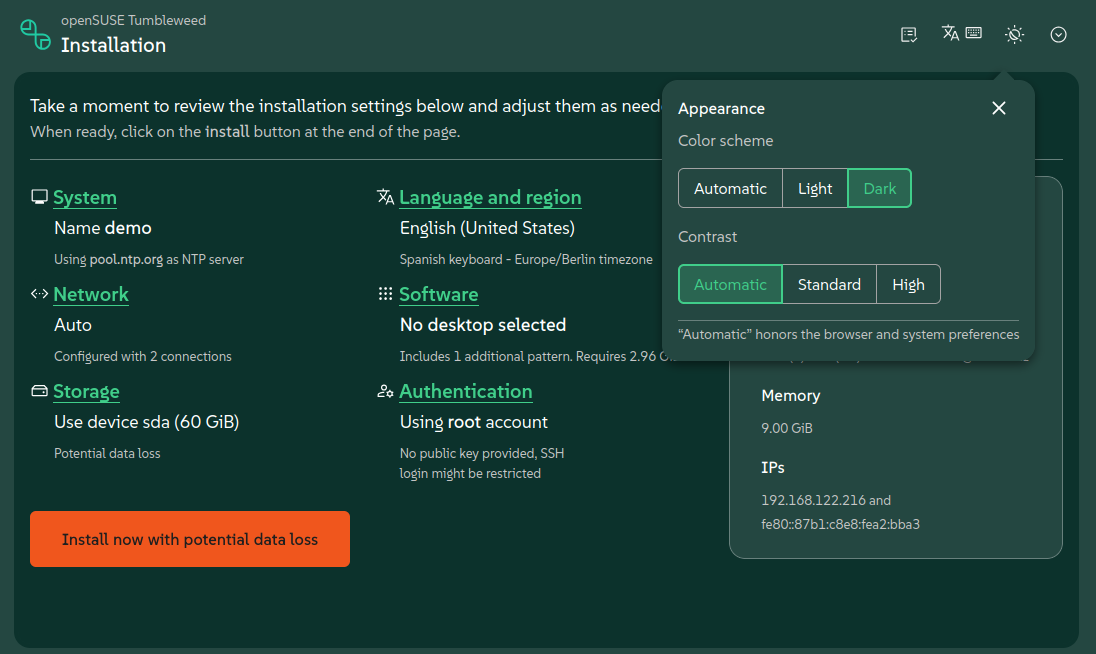Click the drive icon beside Storage
Image resolution: width=1096 pixels, height=654 pixels.
(x=40, y=391)
